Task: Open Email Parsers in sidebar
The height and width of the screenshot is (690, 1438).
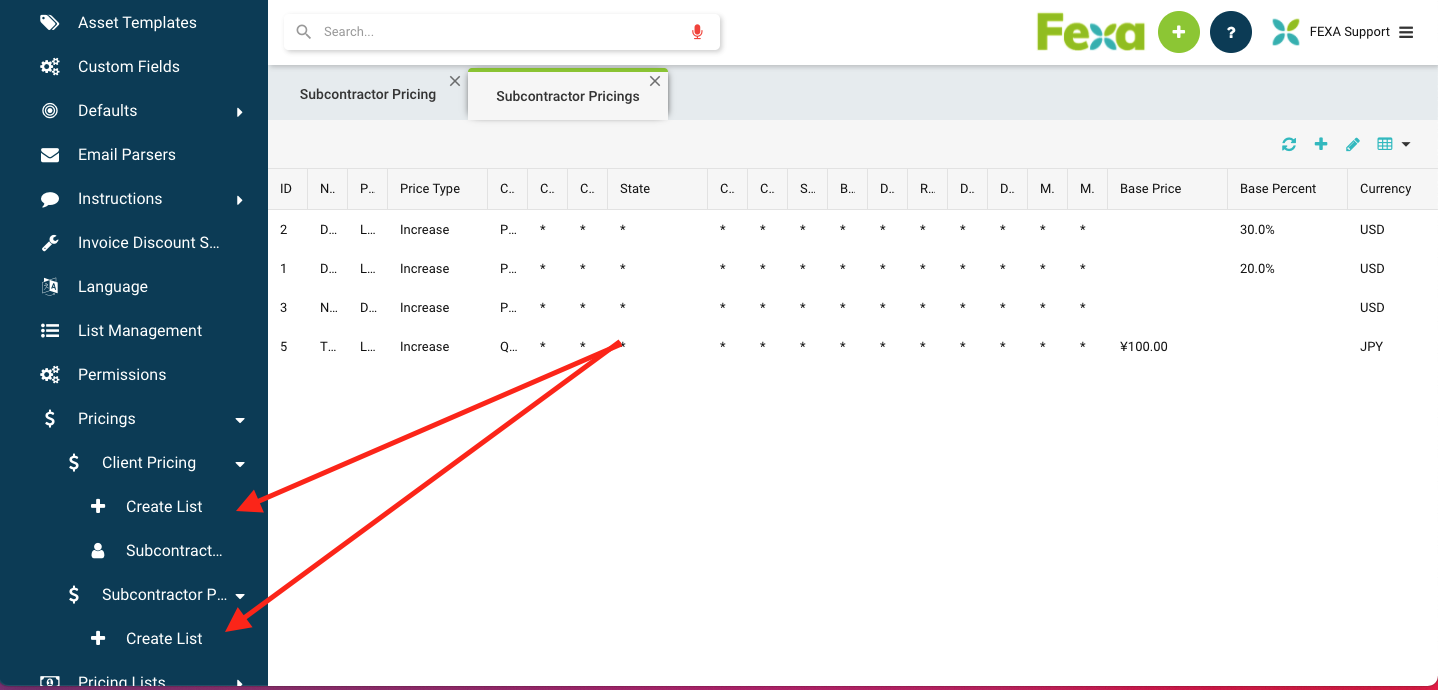Action: 126,155
